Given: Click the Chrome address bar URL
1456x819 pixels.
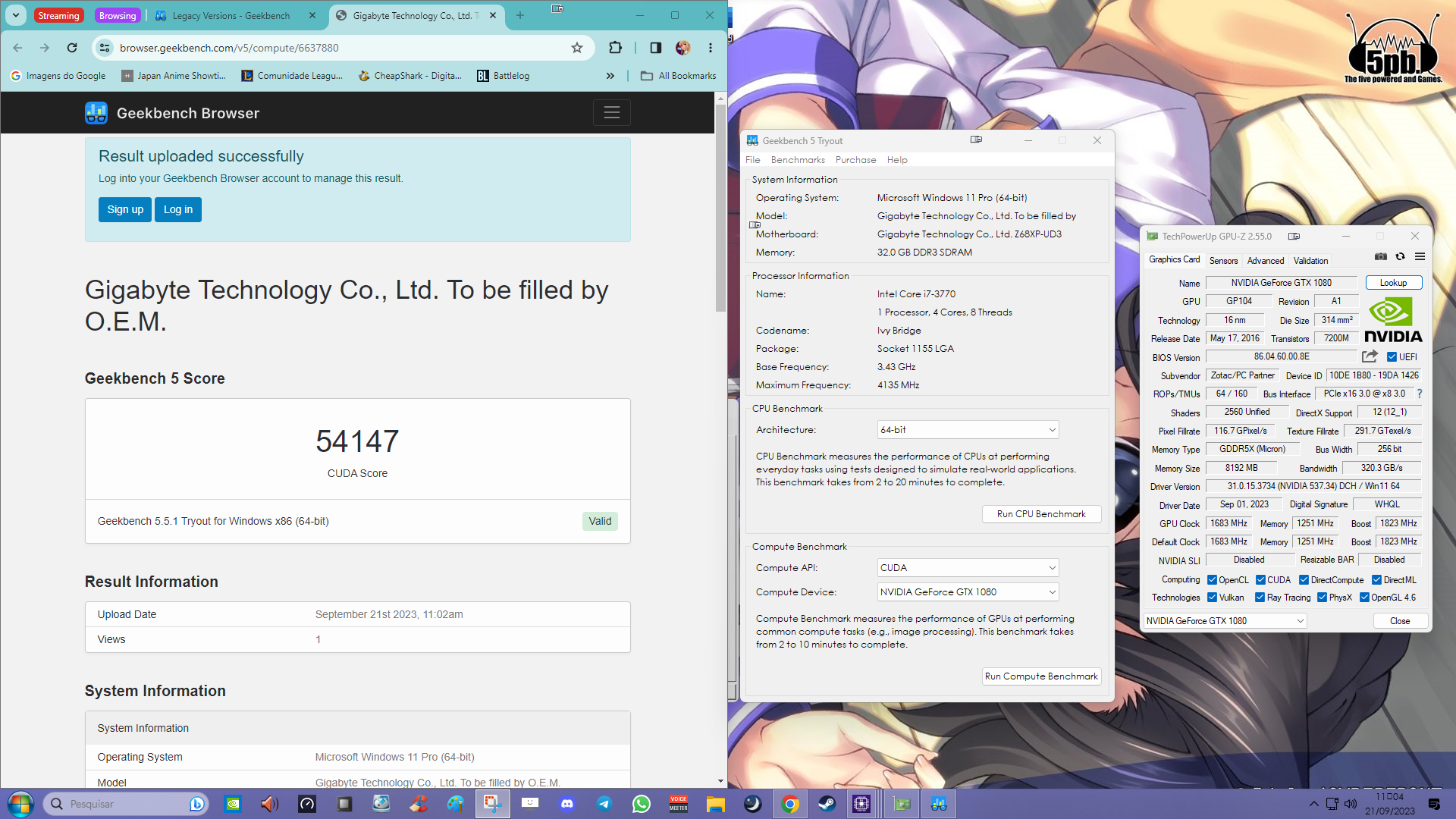Looking at the screenshot, I should point(229,48).
